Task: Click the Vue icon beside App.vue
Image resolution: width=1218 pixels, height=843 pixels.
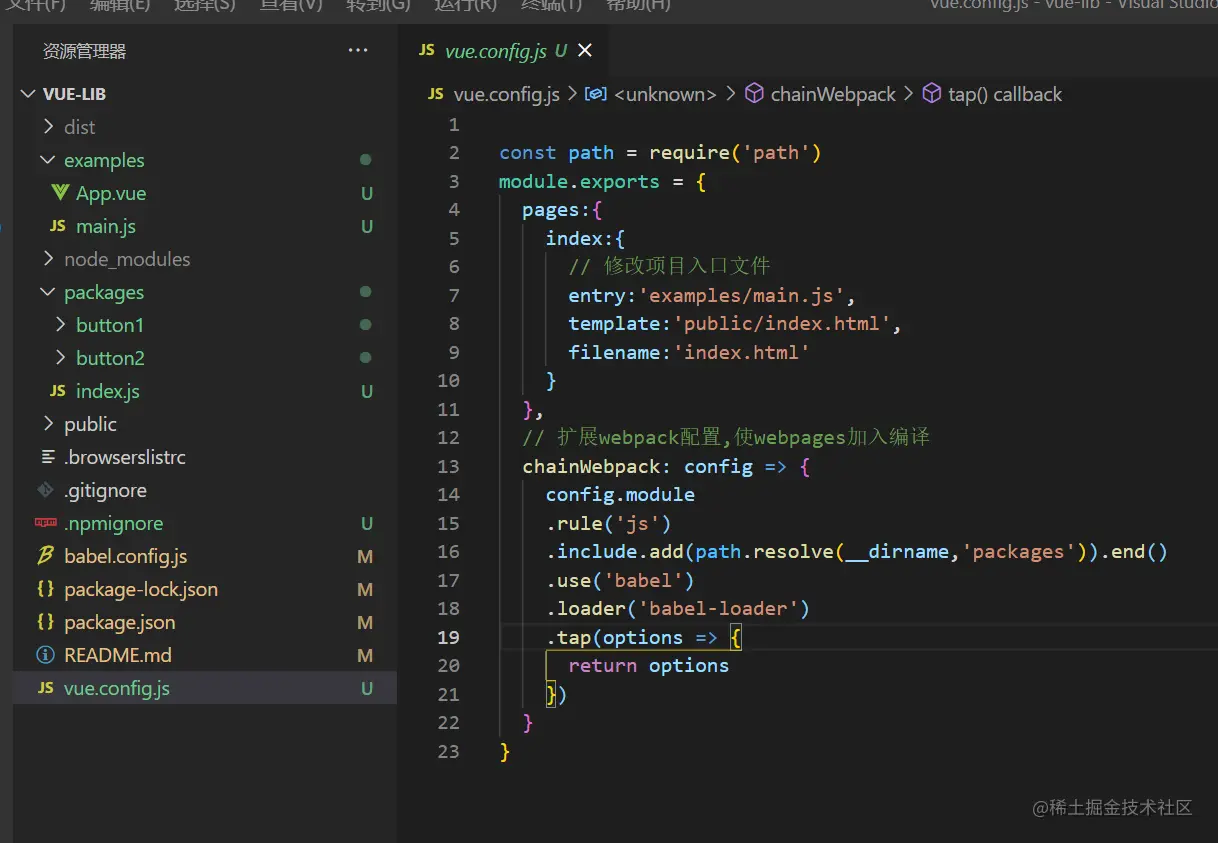Action: tap(60, 192)
